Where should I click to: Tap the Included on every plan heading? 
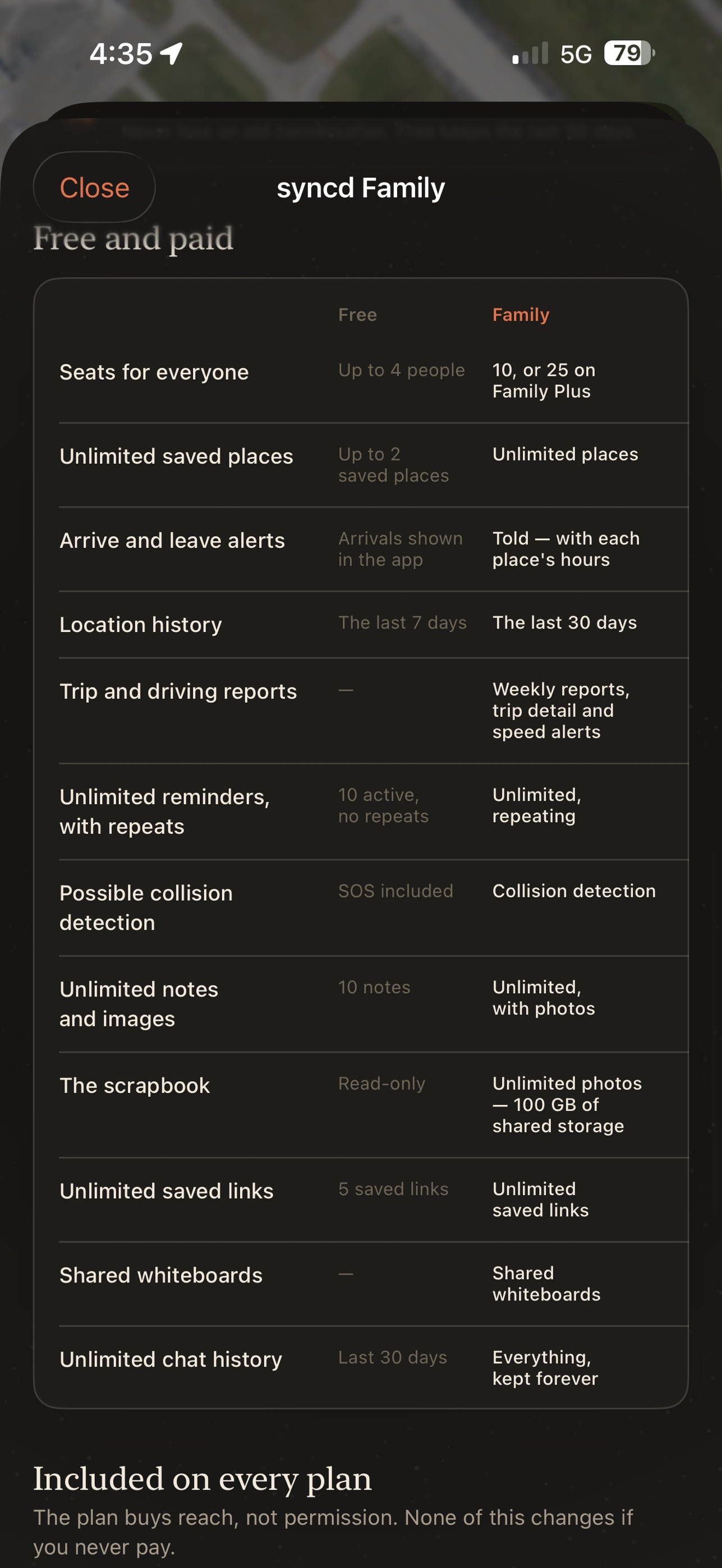202,1478
